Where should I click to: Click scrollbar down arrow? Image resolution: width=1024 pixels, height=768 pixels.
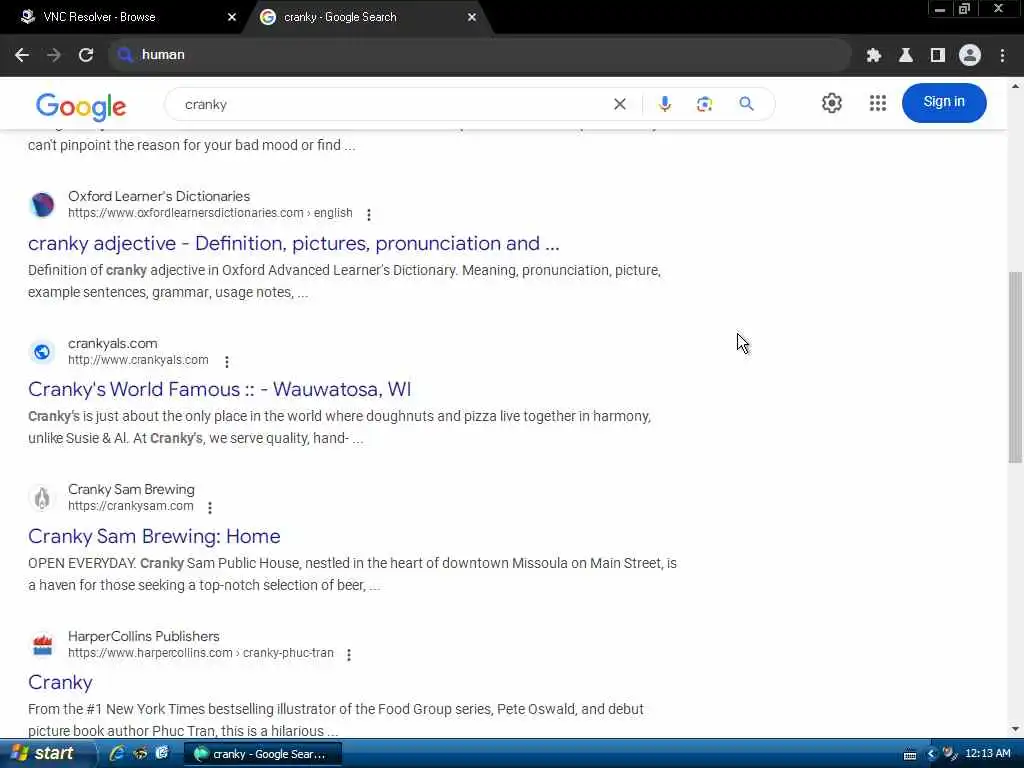1016,729
